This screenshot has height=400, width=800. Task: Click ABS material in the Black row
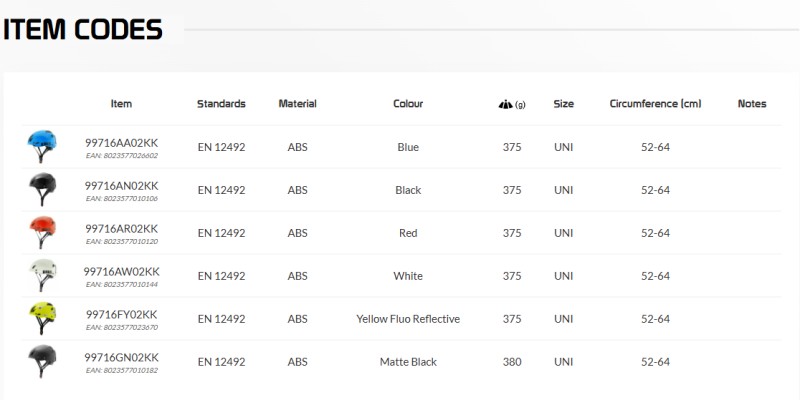click(x=297, y=190)
